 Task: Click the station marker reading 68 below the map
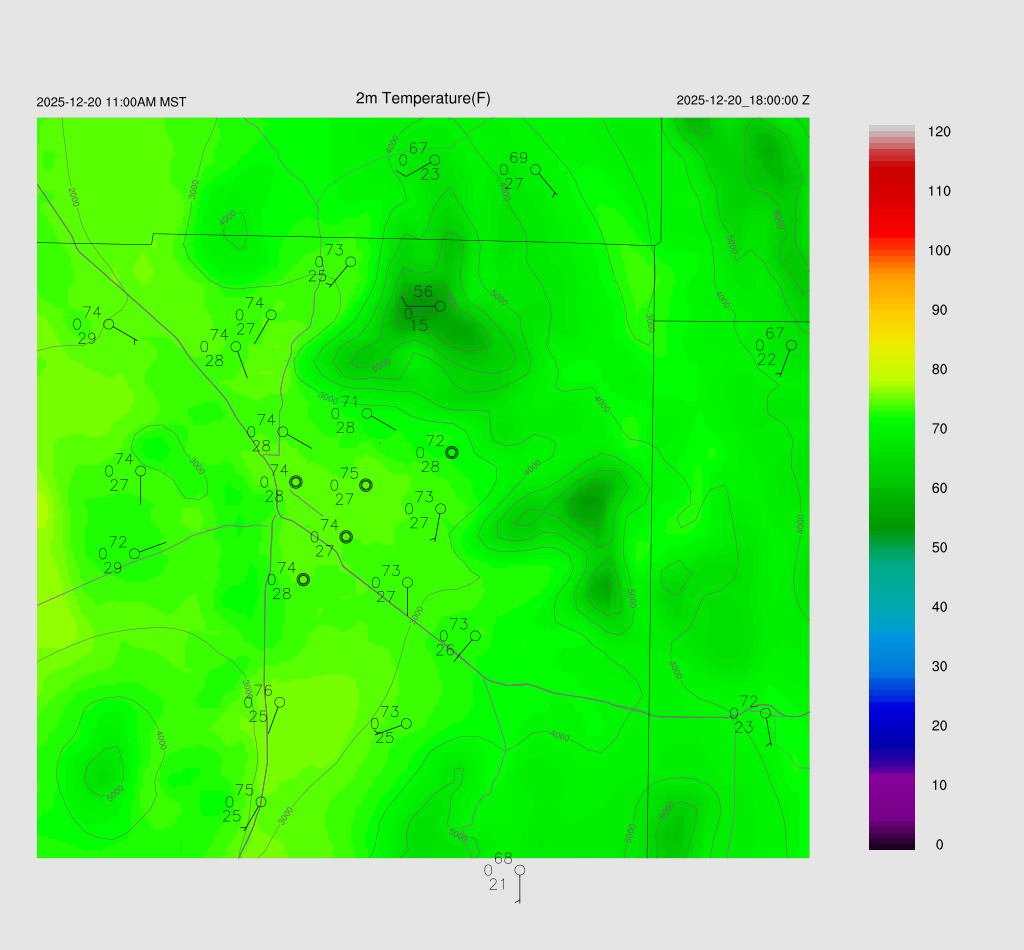coord(519,870)
